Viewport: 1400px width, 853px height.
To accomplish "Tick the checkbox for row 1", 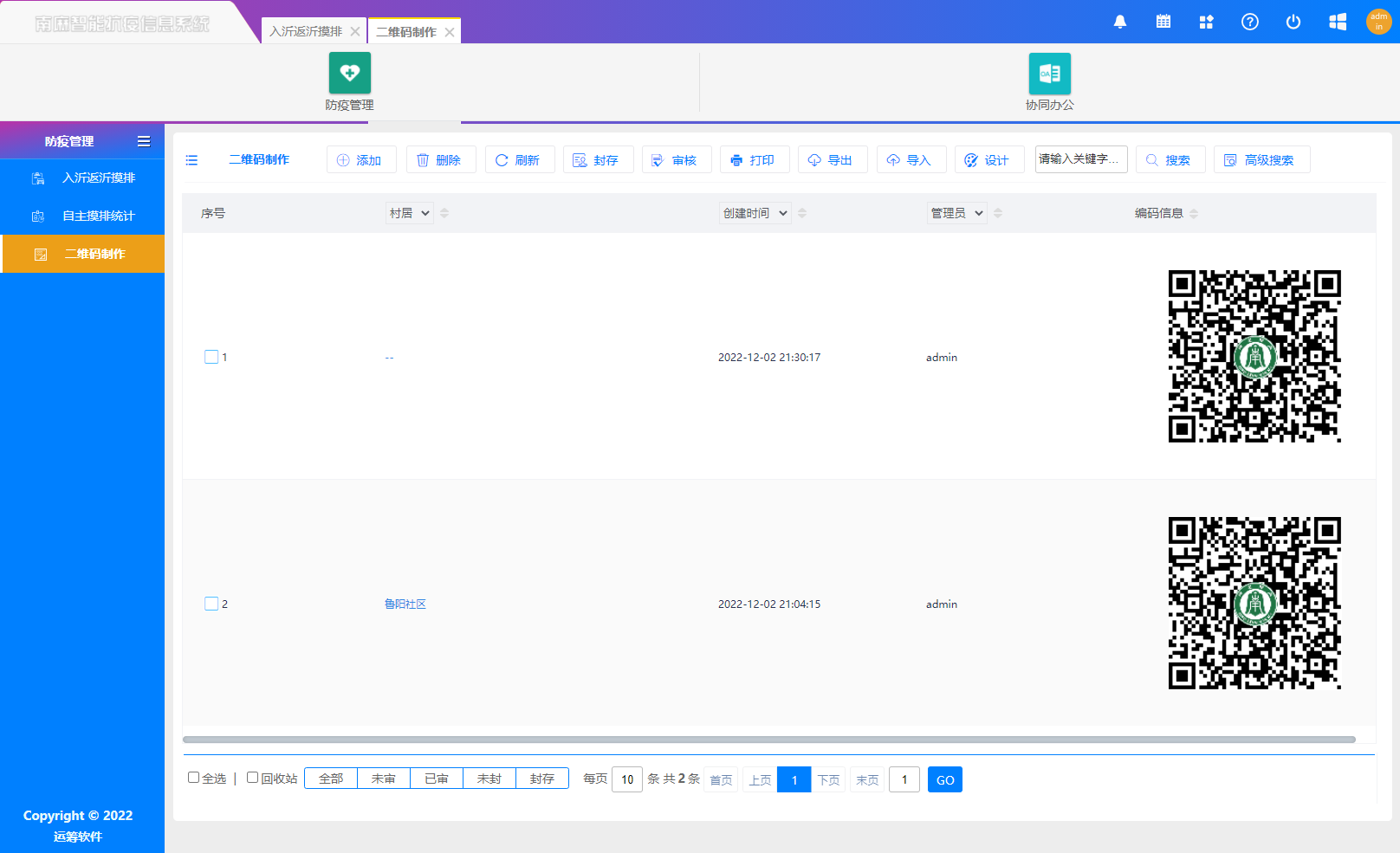I will (x=211, y=357).
